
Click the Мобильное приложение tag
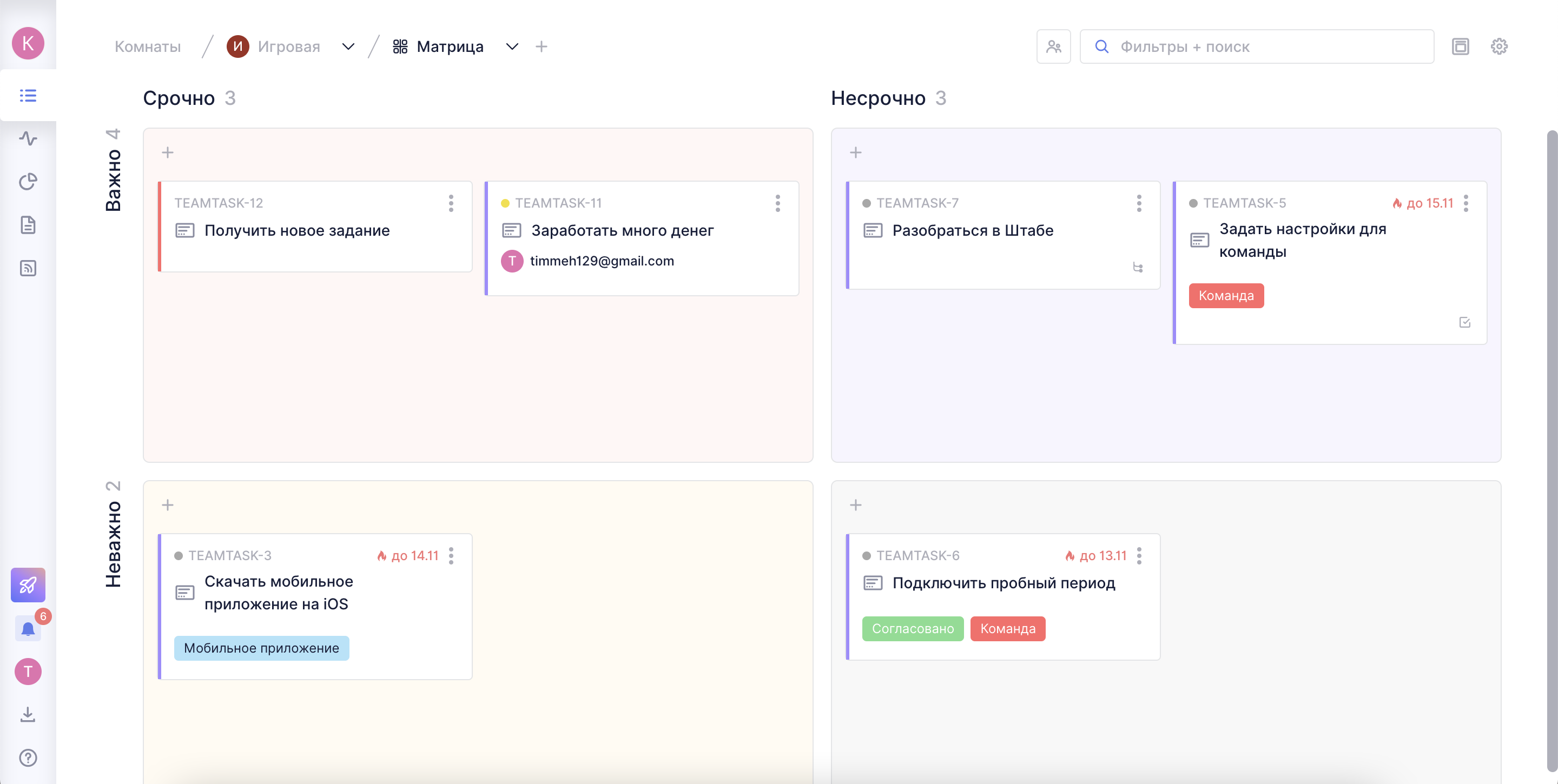point(261,648)
